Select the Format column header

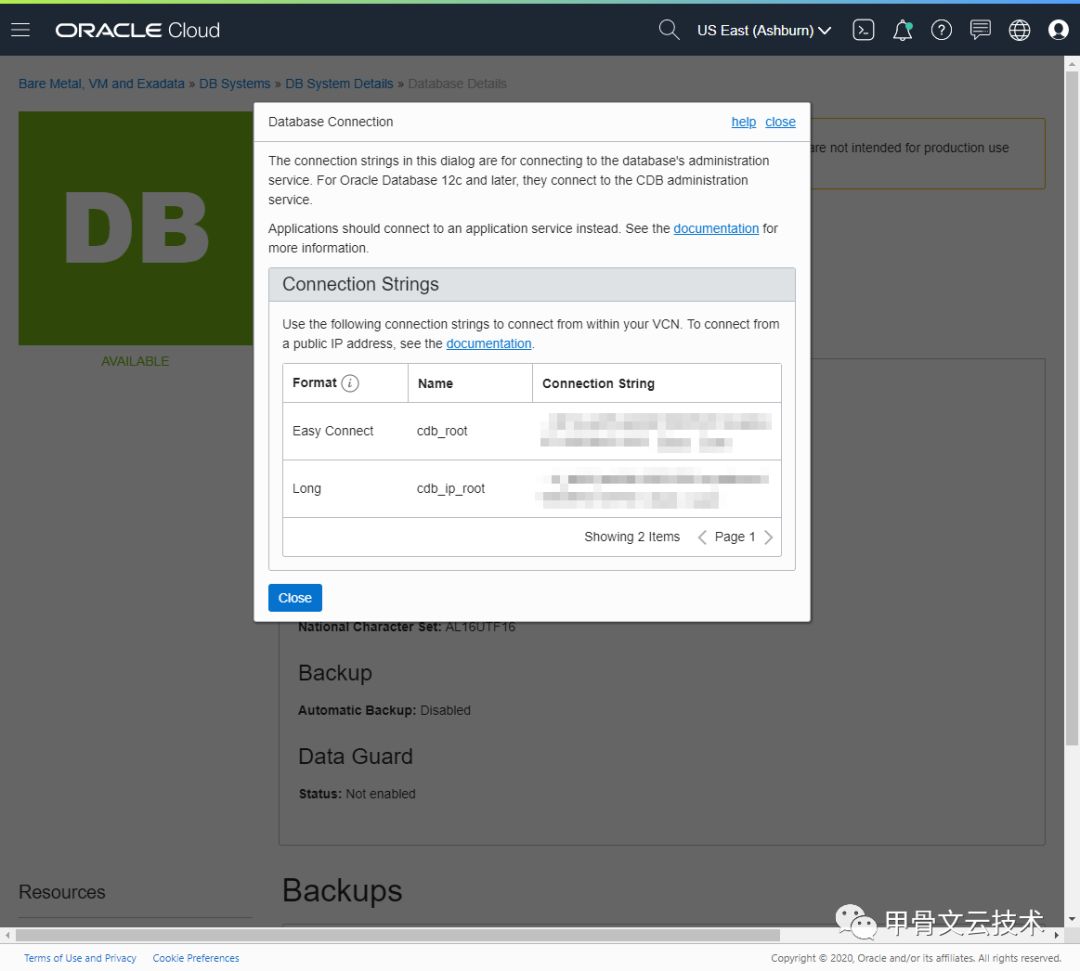[x=345, y=383]
